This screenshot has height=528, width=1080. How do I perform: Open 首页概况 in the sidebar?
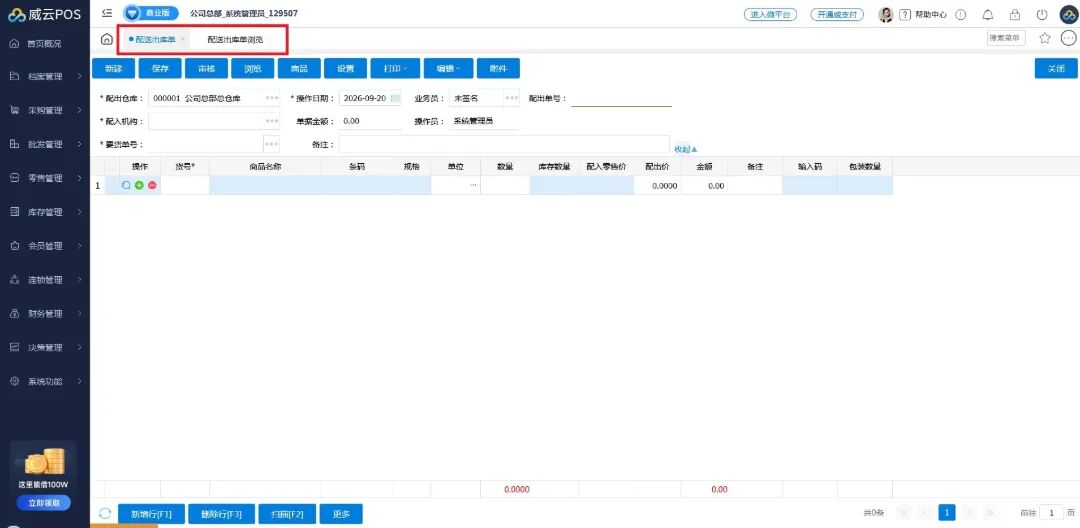[45, 44]
